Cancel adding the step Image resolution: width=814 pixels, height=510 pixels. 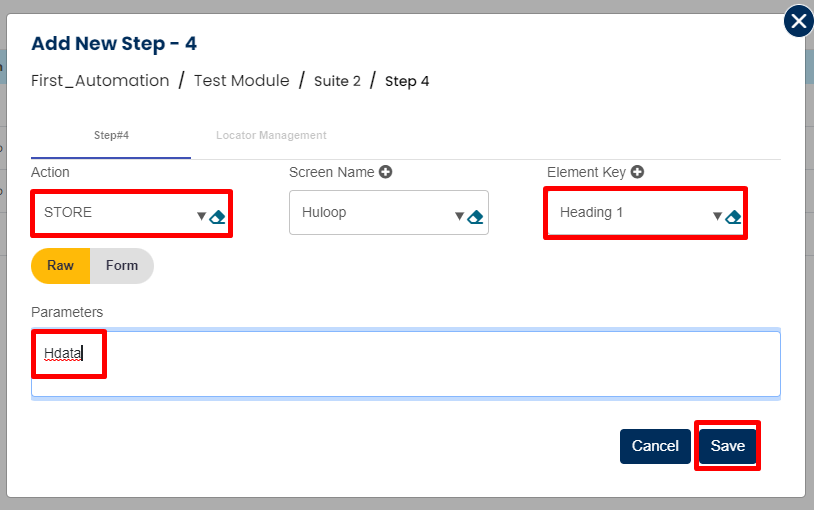(x=655, y=446)
